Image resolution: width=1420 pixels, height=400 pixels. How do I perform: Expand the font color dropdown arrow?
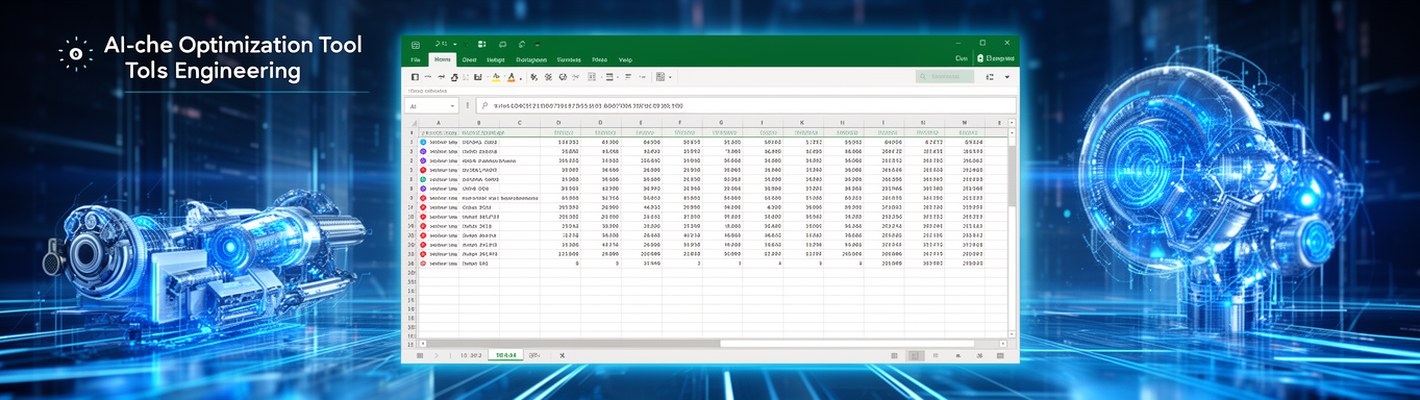(x=520, y=77)
